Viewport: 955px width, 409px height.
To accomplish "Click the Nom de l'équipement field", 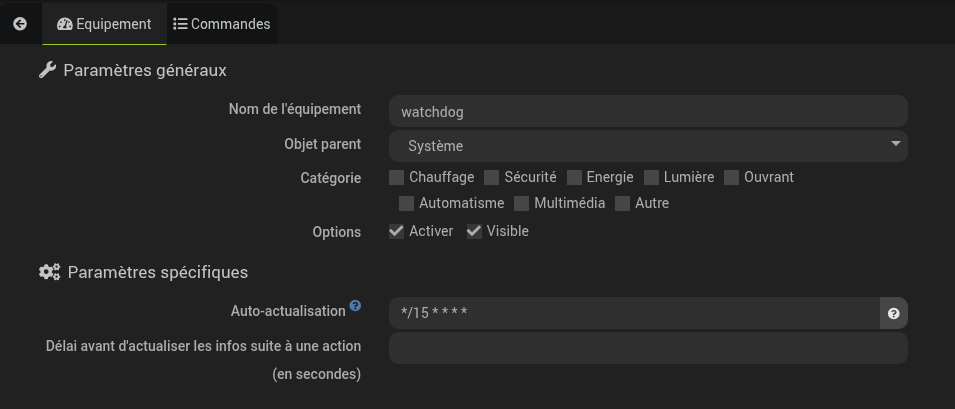I will click(648, 112).
